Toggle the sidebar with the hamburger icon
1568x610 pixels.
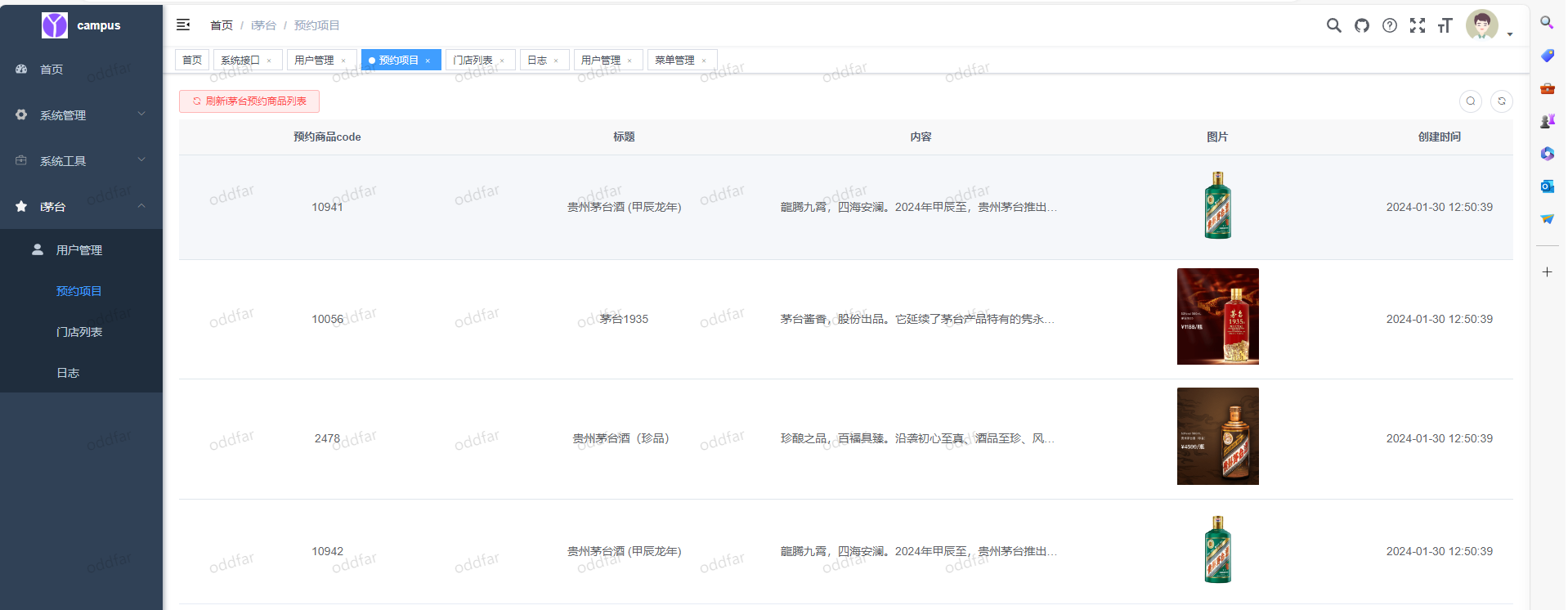tap(183, 25)
